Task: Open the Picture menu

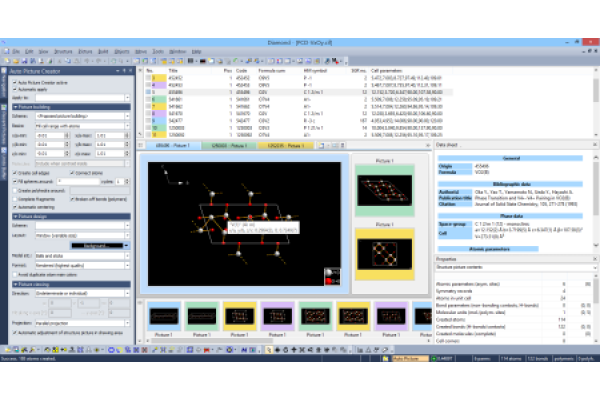Action: click(x=85, y=51)
